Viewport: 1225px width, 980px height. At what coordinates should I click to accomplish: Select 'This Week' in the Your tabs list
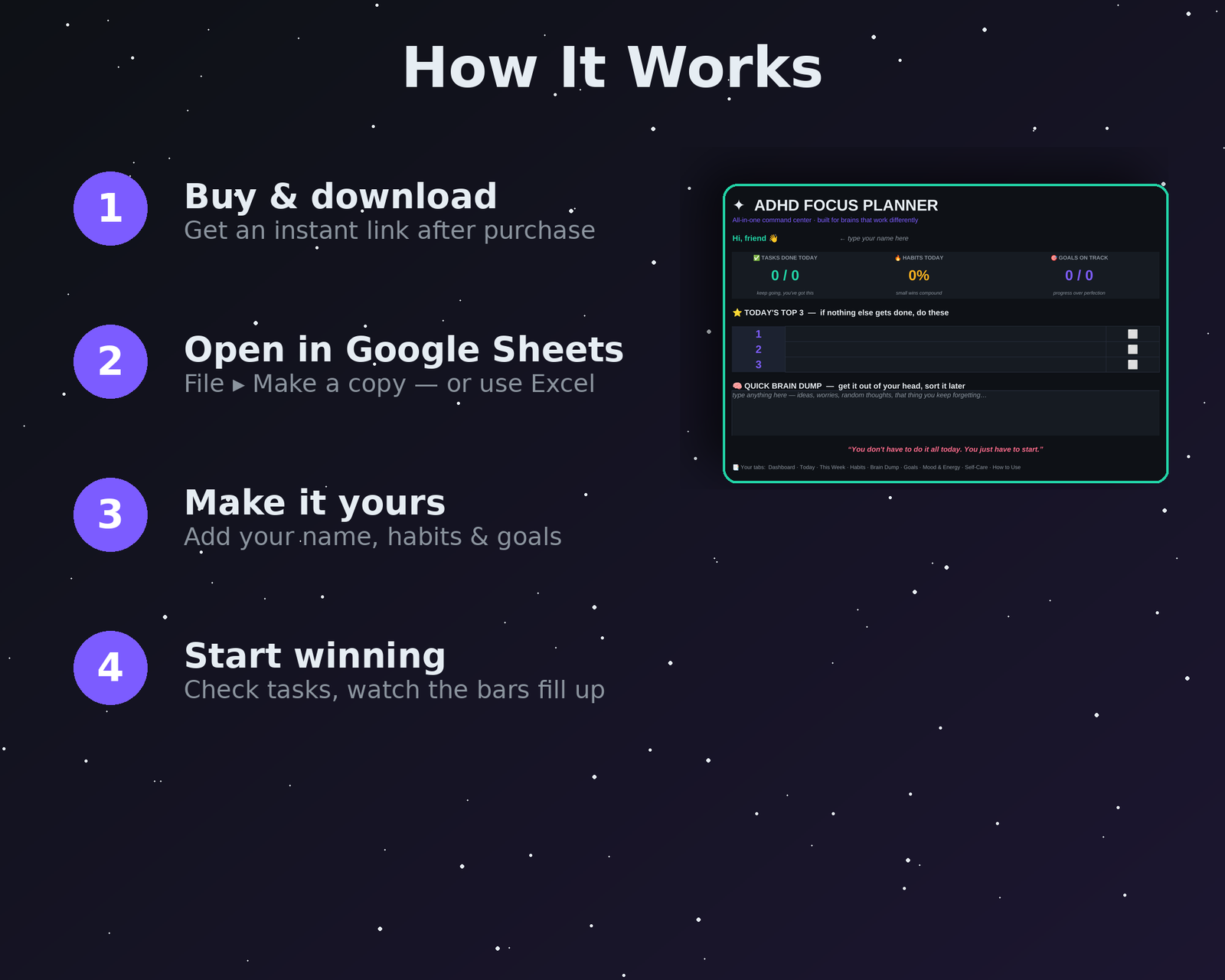pos(832,467)
